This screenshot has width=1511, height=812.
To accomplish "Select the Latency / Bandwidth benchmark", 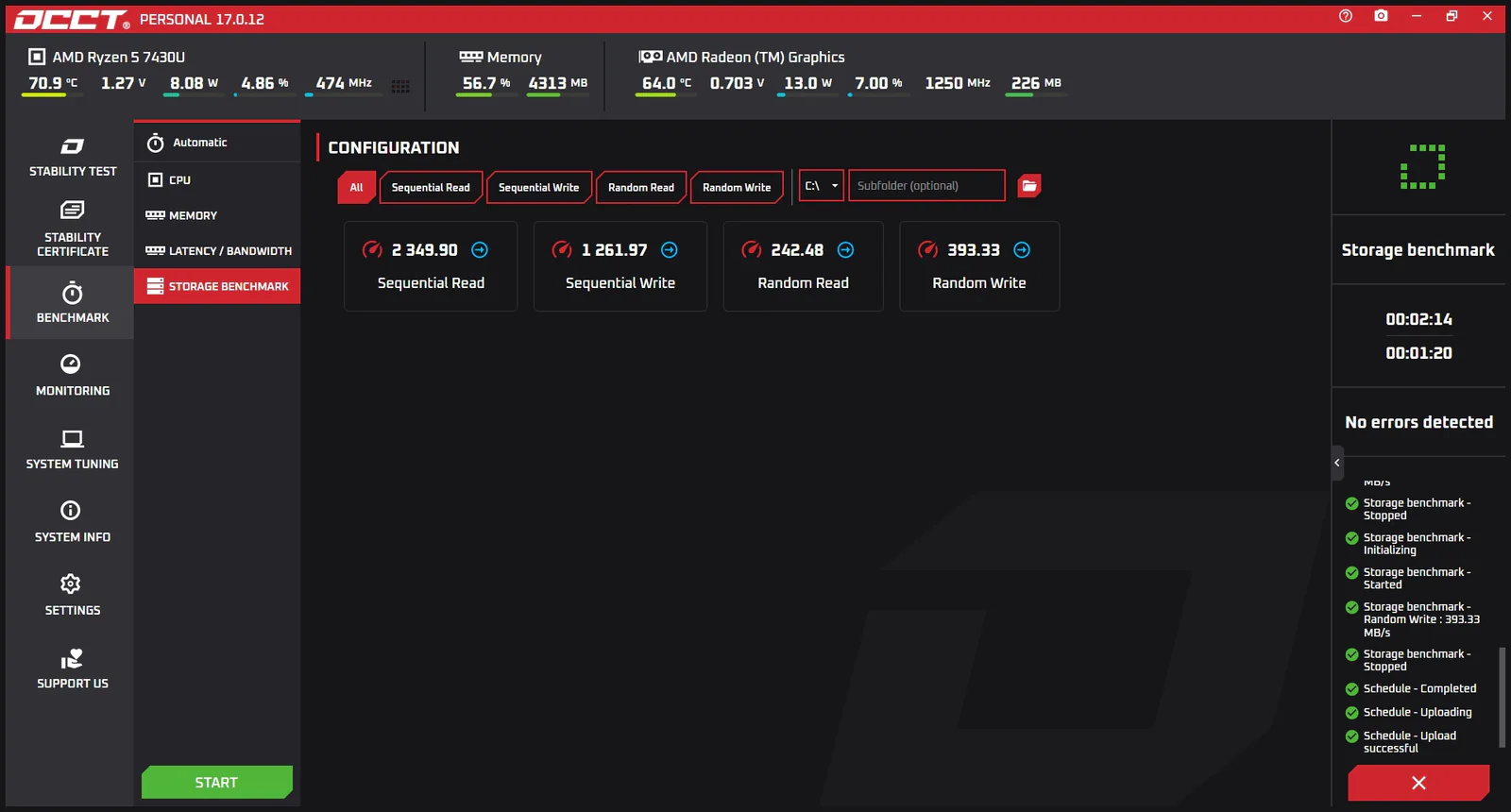I will click(218, 251).
